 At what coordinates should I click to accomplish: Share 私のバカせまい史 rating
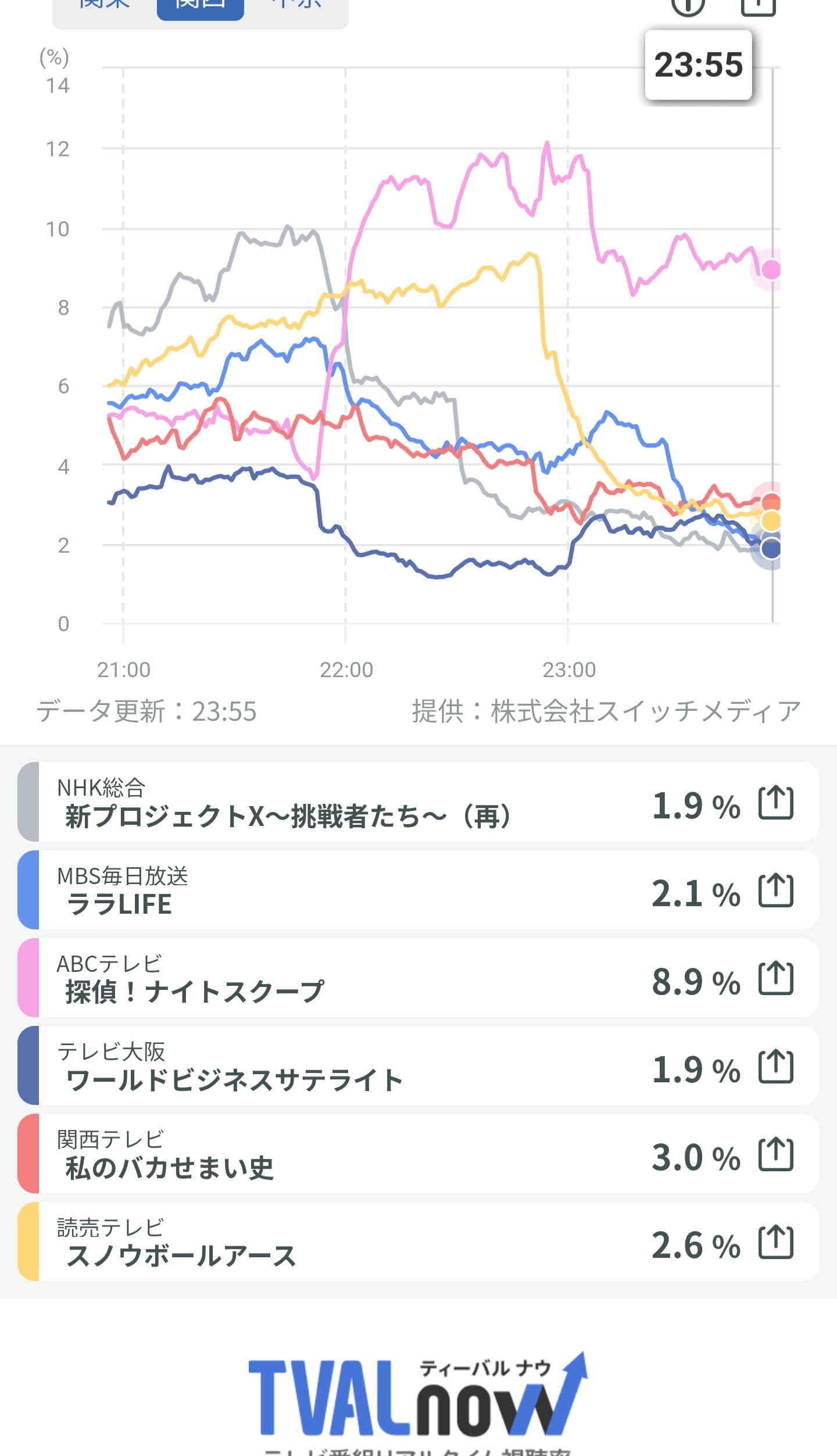(775, 1154)
